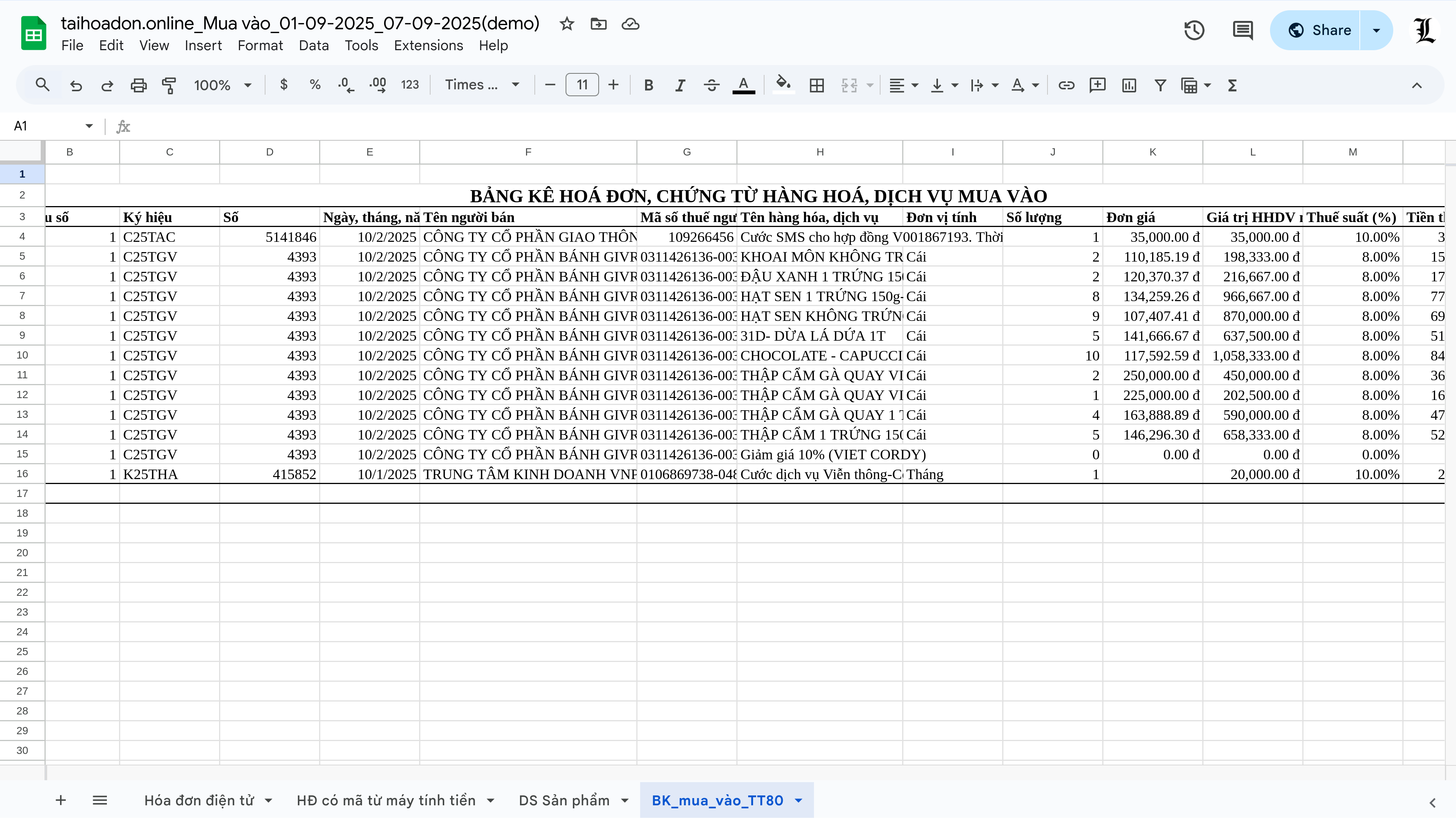This screenshot has height=819, width=1456.
Task: Toggle italic formatting
Action: (680, 85)
